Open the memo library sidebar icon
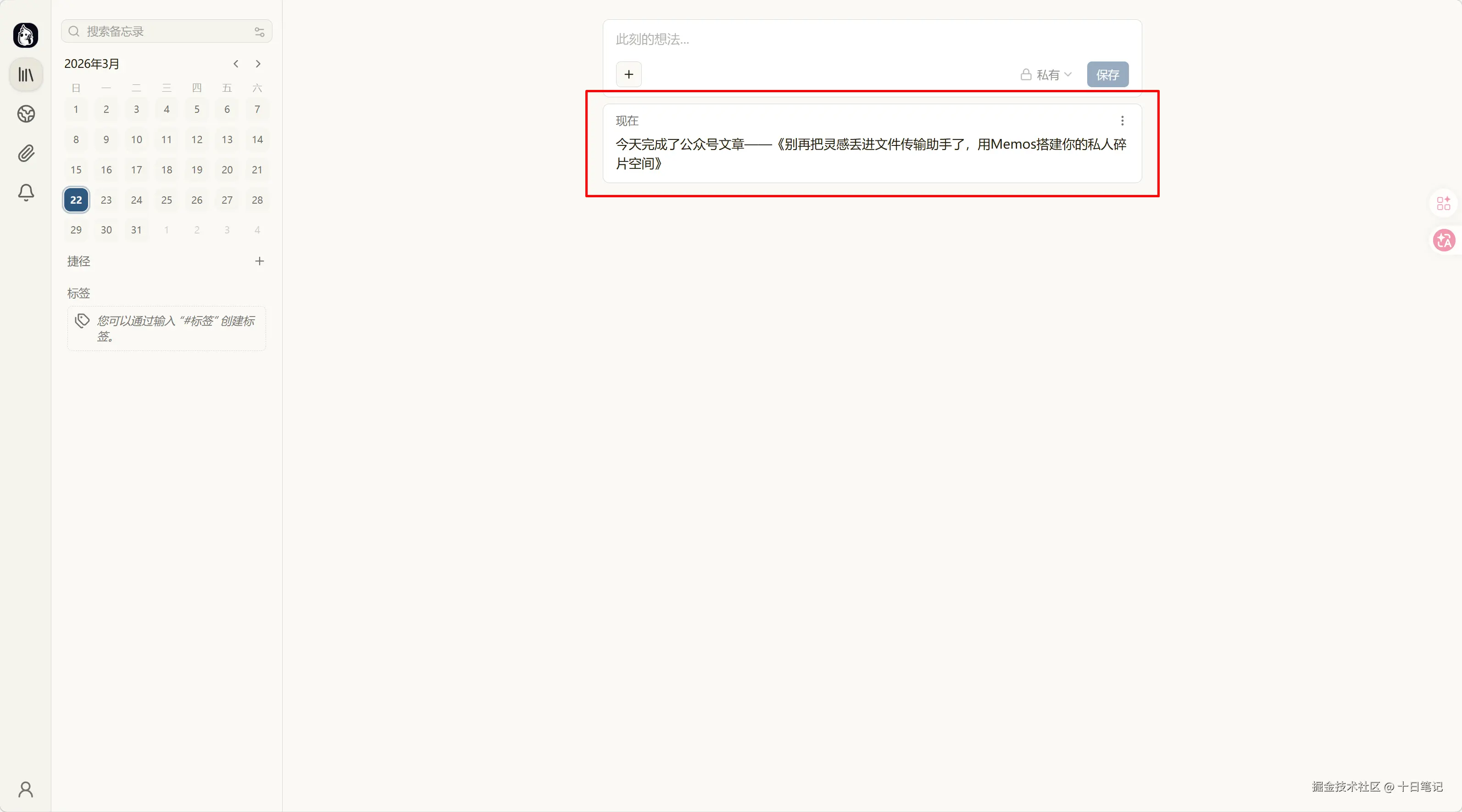Viewport: 1462px width, 812px height. click(x=26, y=74)
